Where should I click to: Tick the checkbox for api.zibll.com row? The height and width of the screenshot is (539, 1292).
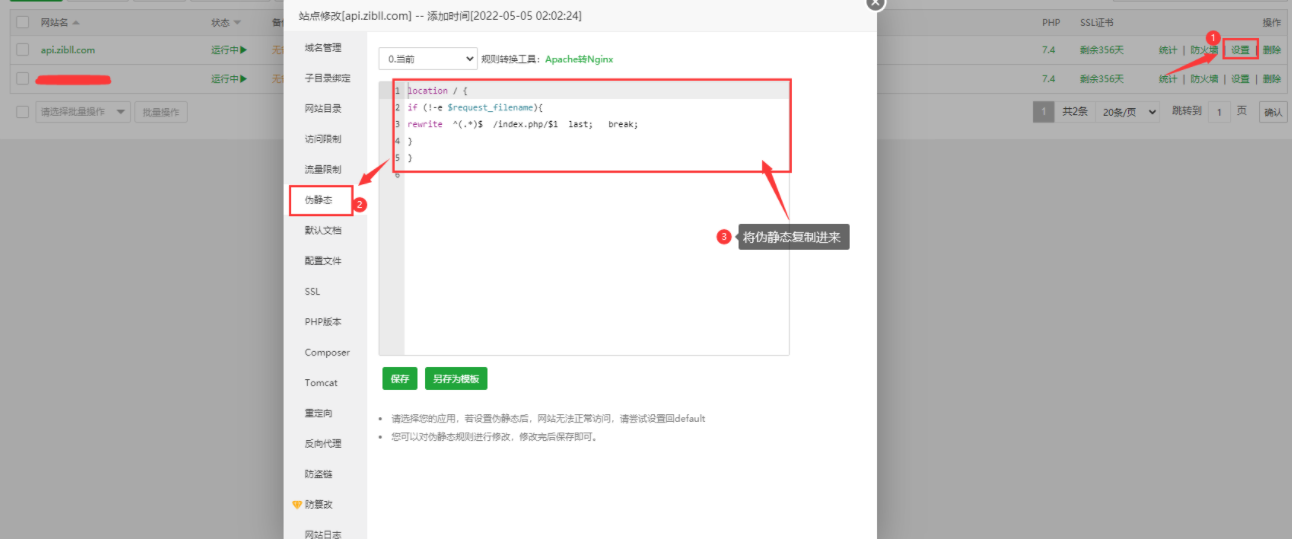pos(23,50)
